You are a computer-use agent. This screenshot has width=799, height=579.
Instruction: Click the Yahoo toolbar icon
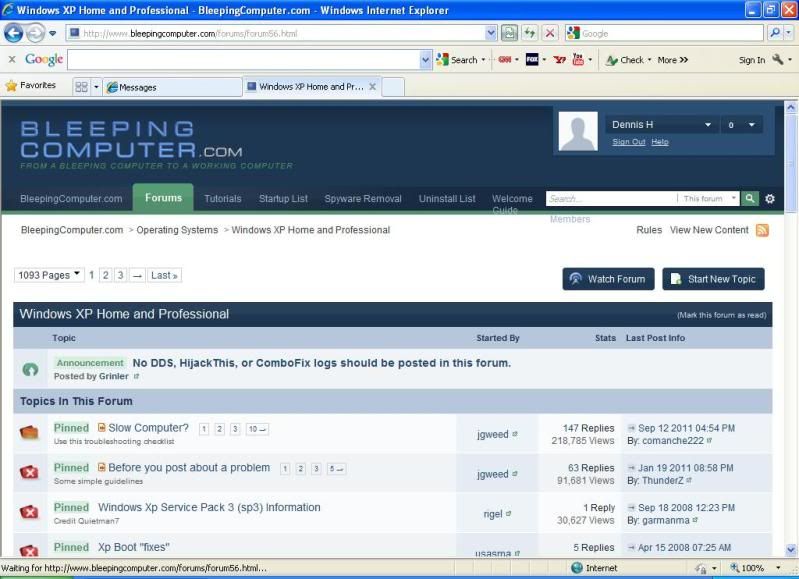(x=560, y=60)
